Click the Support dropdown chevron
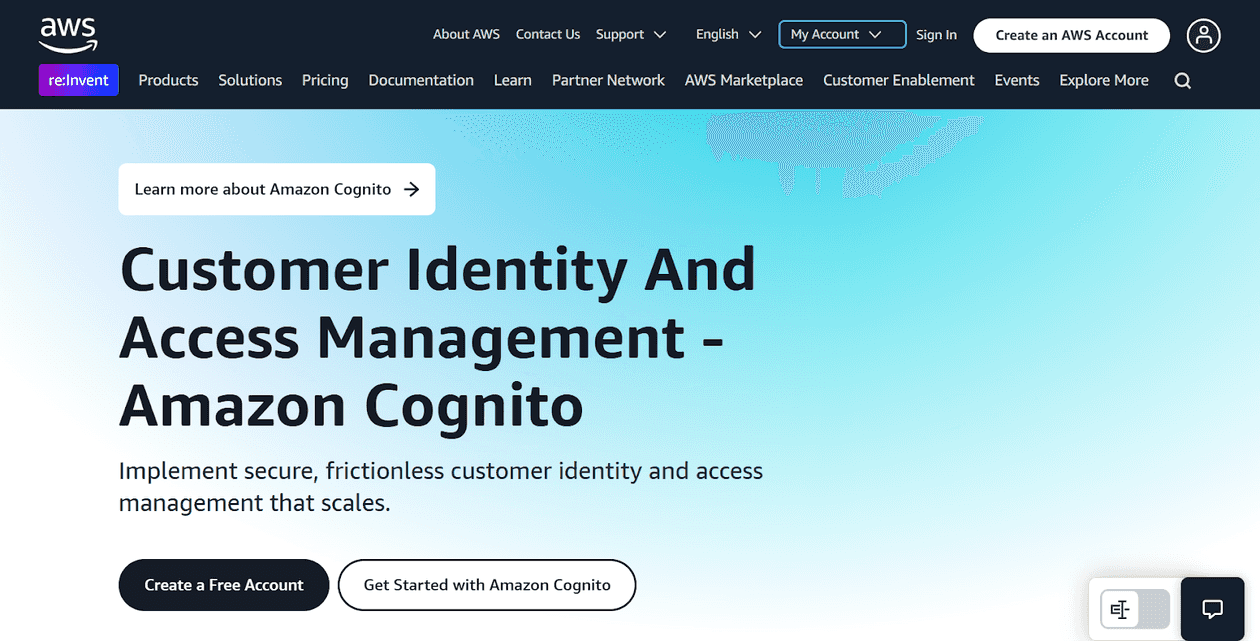This screenshot has width=1260, height=641. [x=662, y=33]
